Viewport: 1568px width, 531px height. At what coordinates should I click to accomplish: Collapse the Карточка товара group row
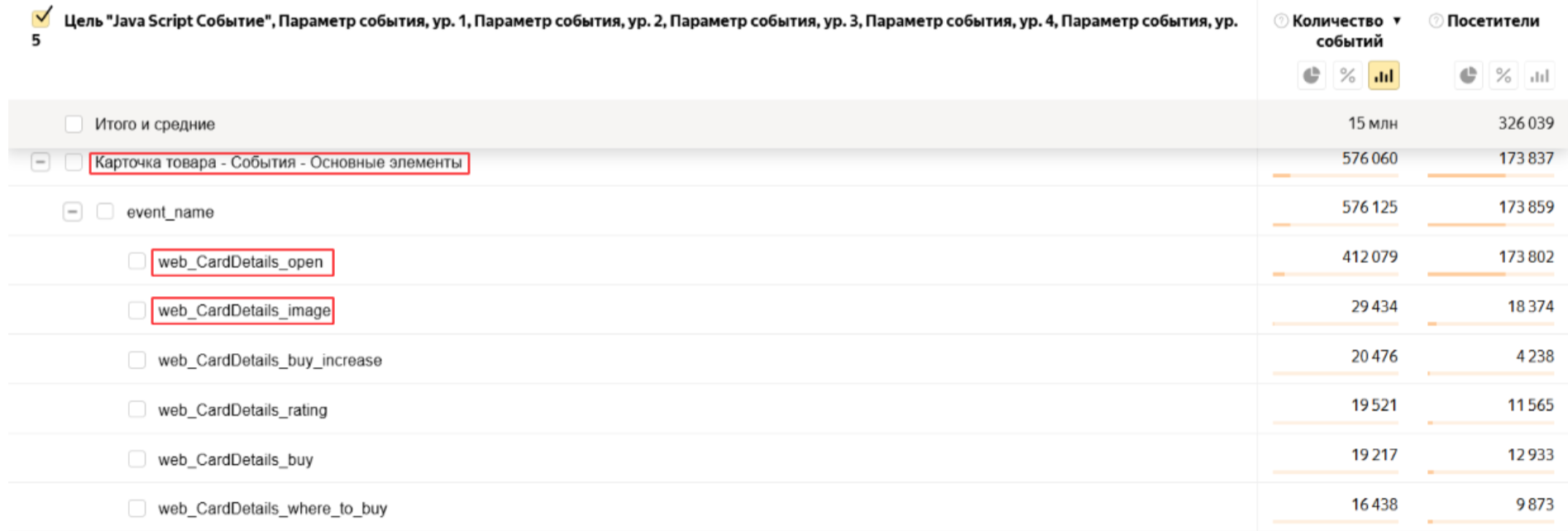click(40, 162)
